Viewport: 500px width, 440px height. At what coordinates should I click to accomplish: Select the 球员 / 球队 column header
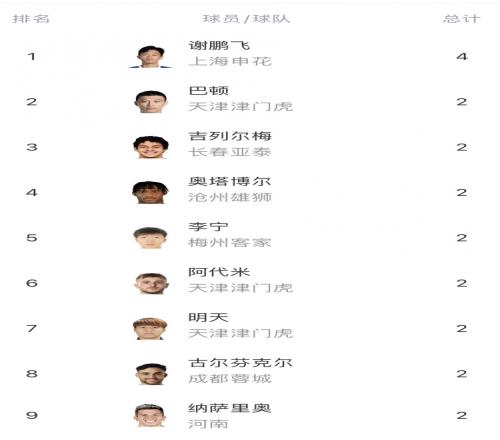point(246,19)
